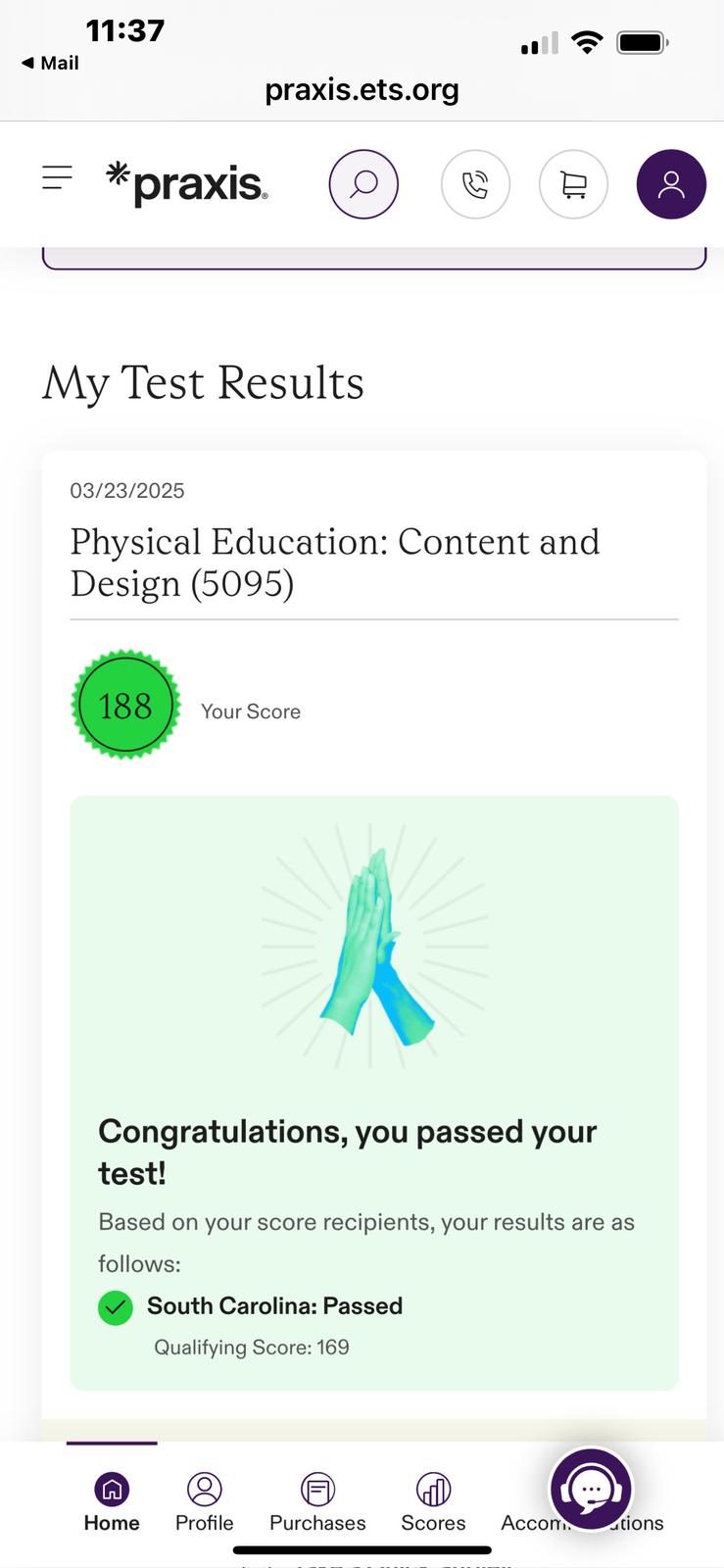Tap the praxis.ets.org address bar
Image resolution: width=724 pixels, height=1568 pixels.
362,90
